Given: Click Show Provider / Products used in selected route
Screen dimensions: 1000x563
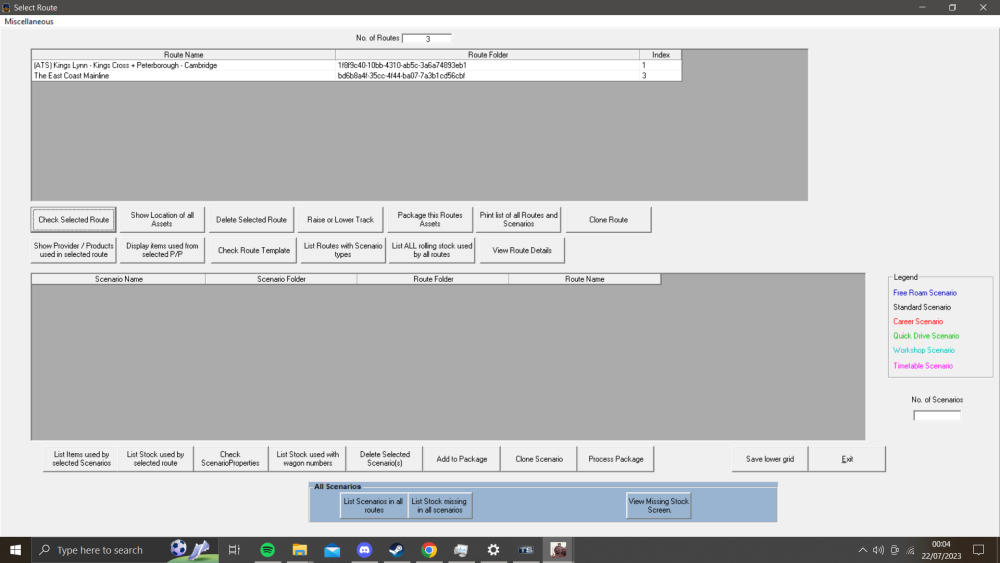Looking at the screenshot, I should 73,250.
